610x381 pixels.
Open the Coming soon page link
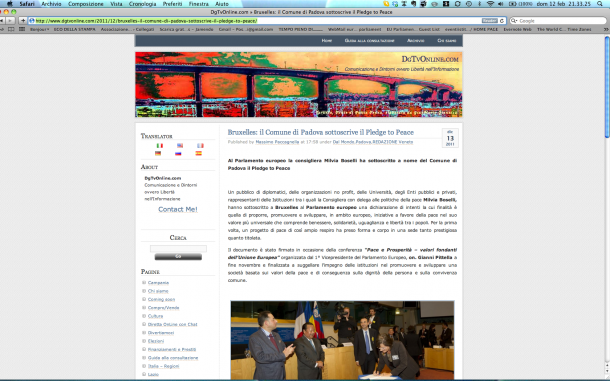click(x=161, y=300)
